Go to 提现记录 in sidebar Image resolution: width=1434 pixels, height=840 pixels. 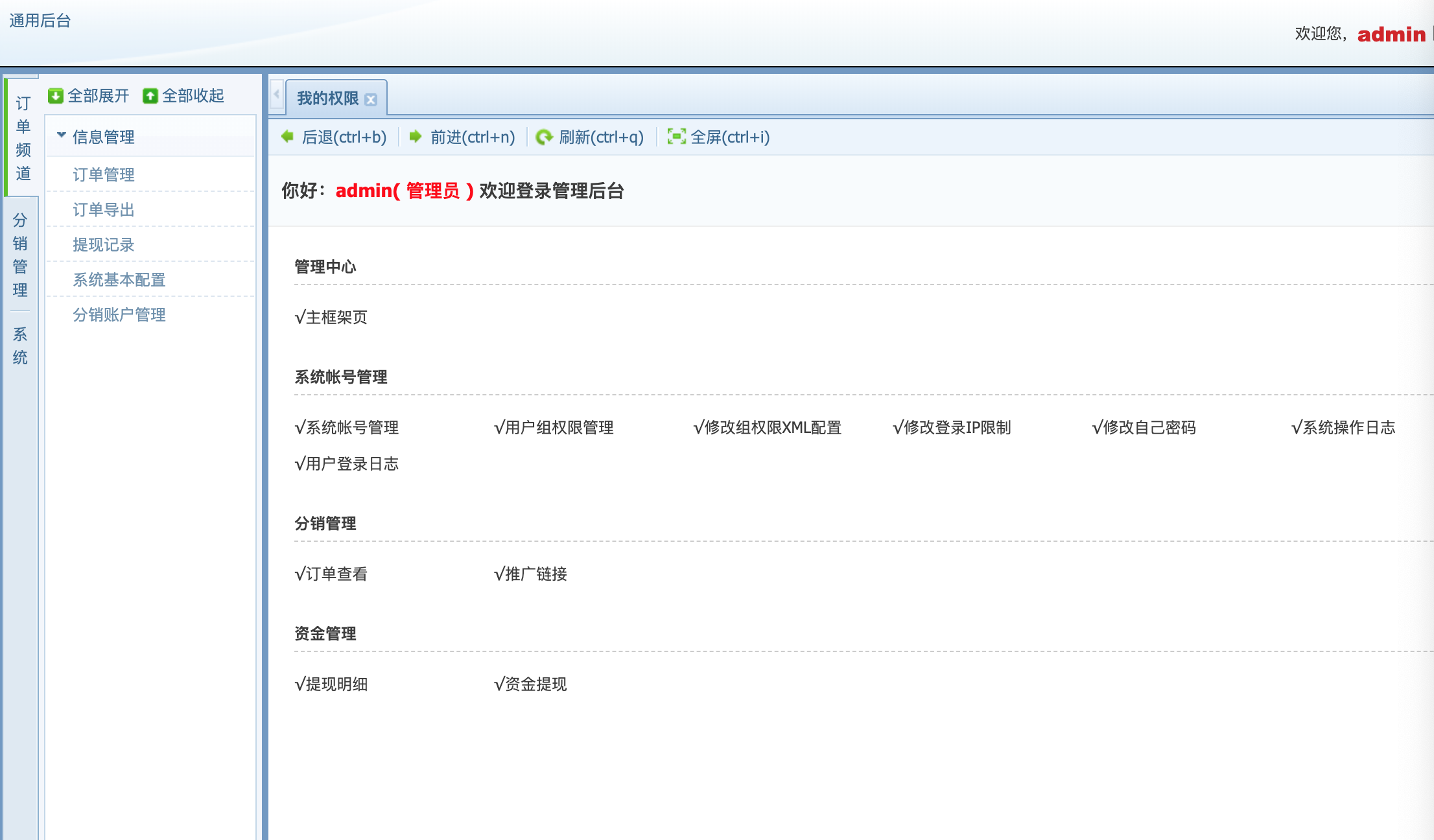104,244
